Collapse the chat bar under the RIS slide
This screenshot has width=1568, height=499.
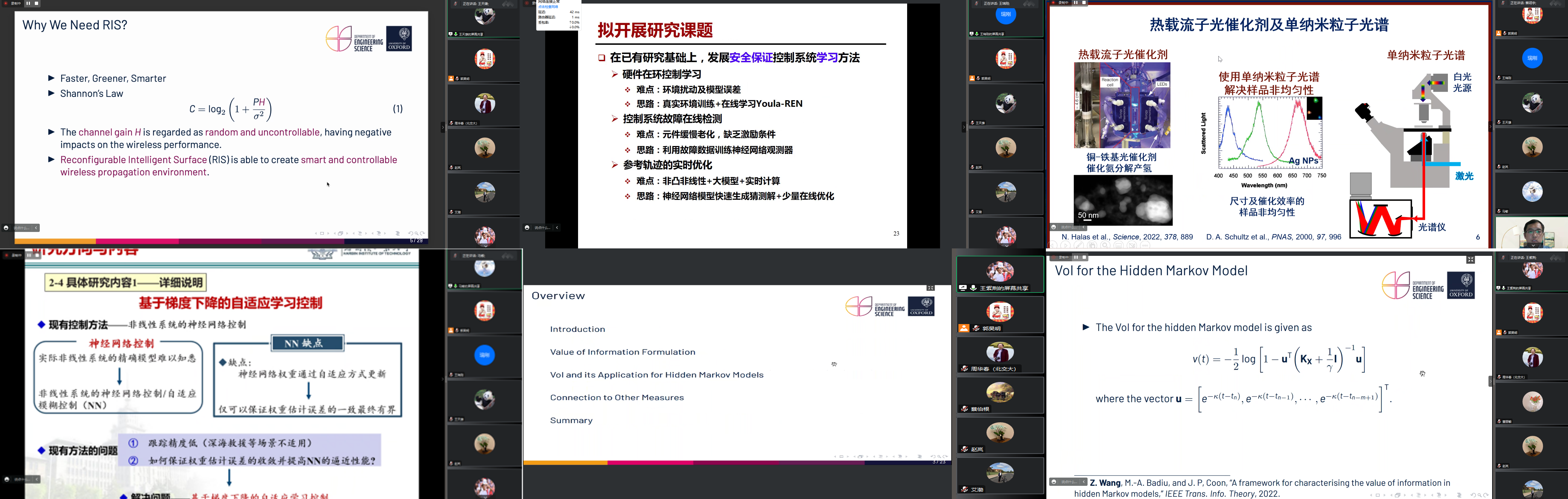[x=36, y=228]
